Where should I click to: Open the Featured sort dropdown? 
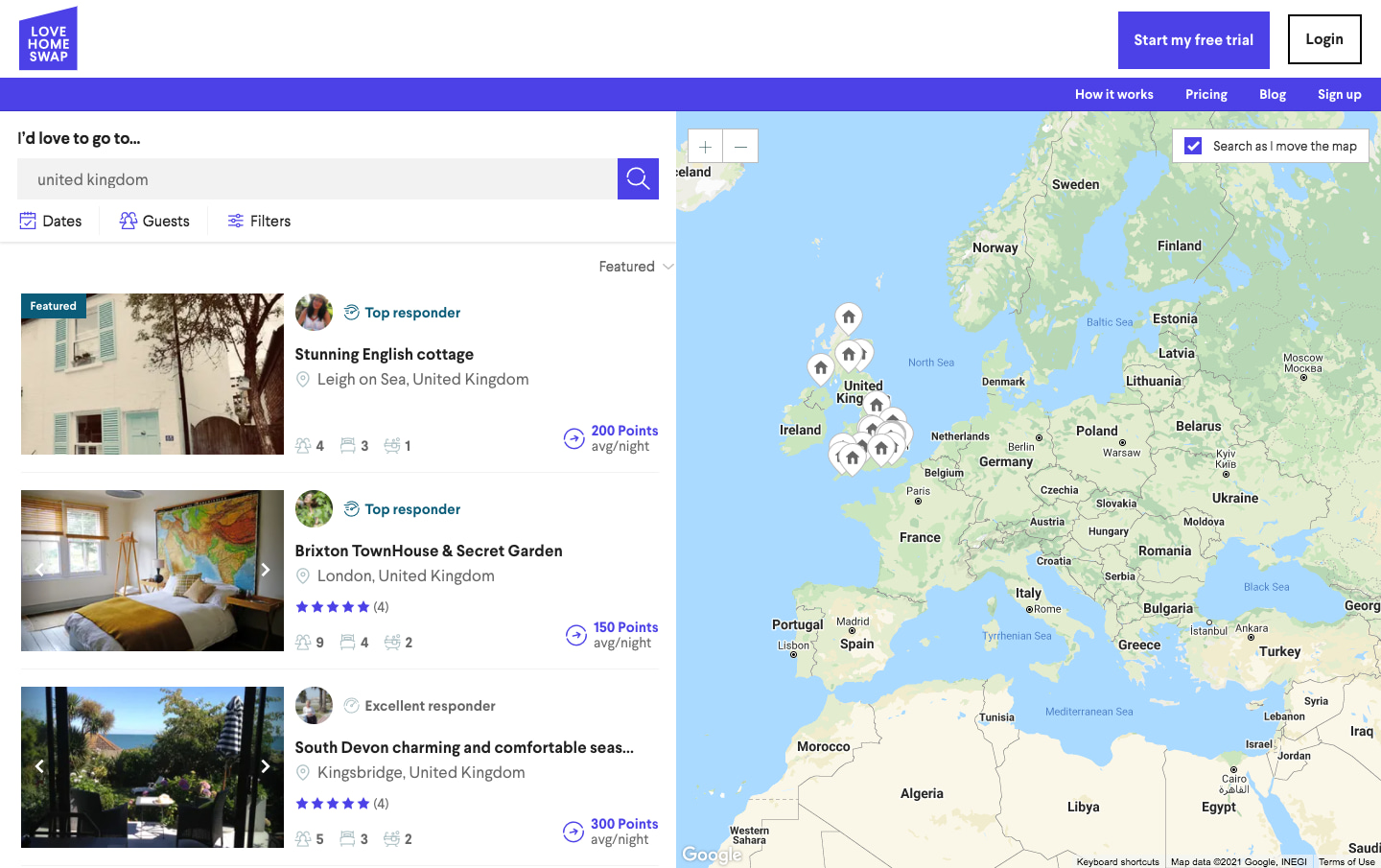[636, 267]
